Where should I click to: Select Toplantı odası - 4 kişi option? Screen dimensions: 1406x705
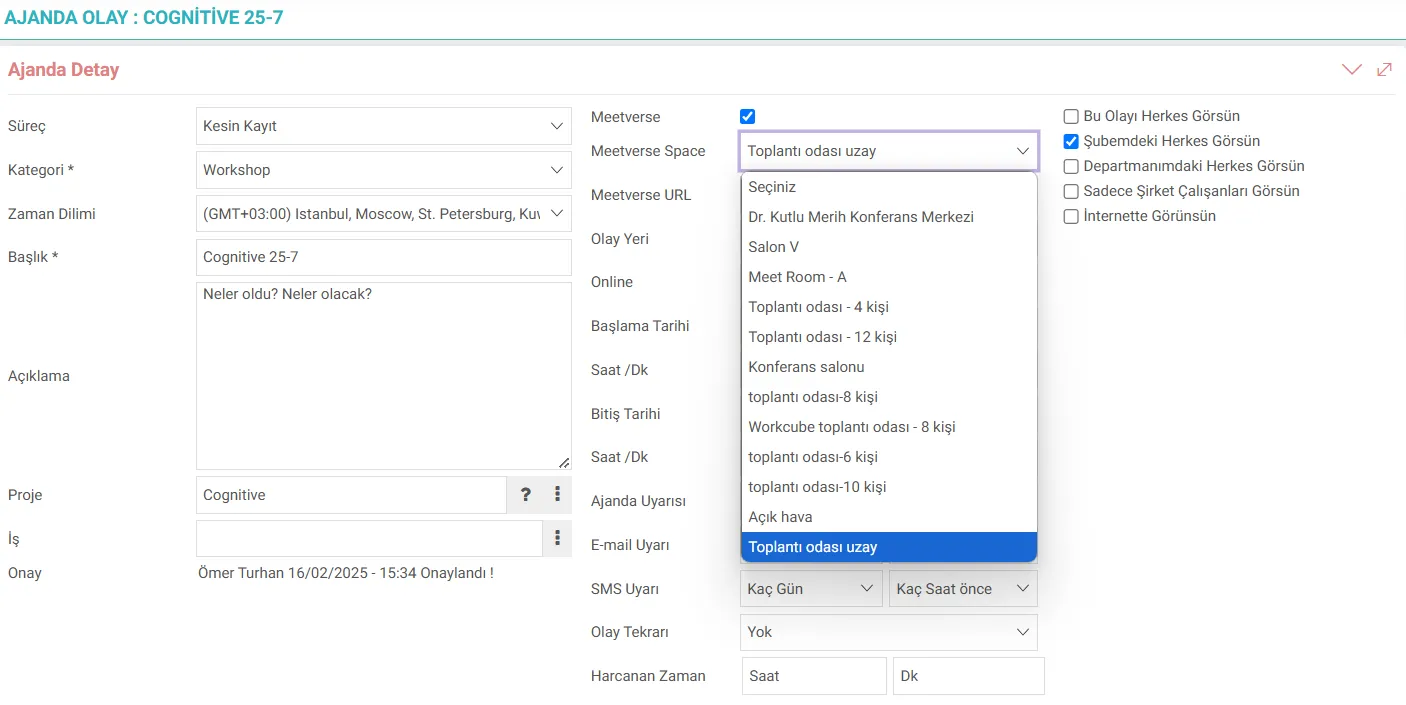[889, 307]
